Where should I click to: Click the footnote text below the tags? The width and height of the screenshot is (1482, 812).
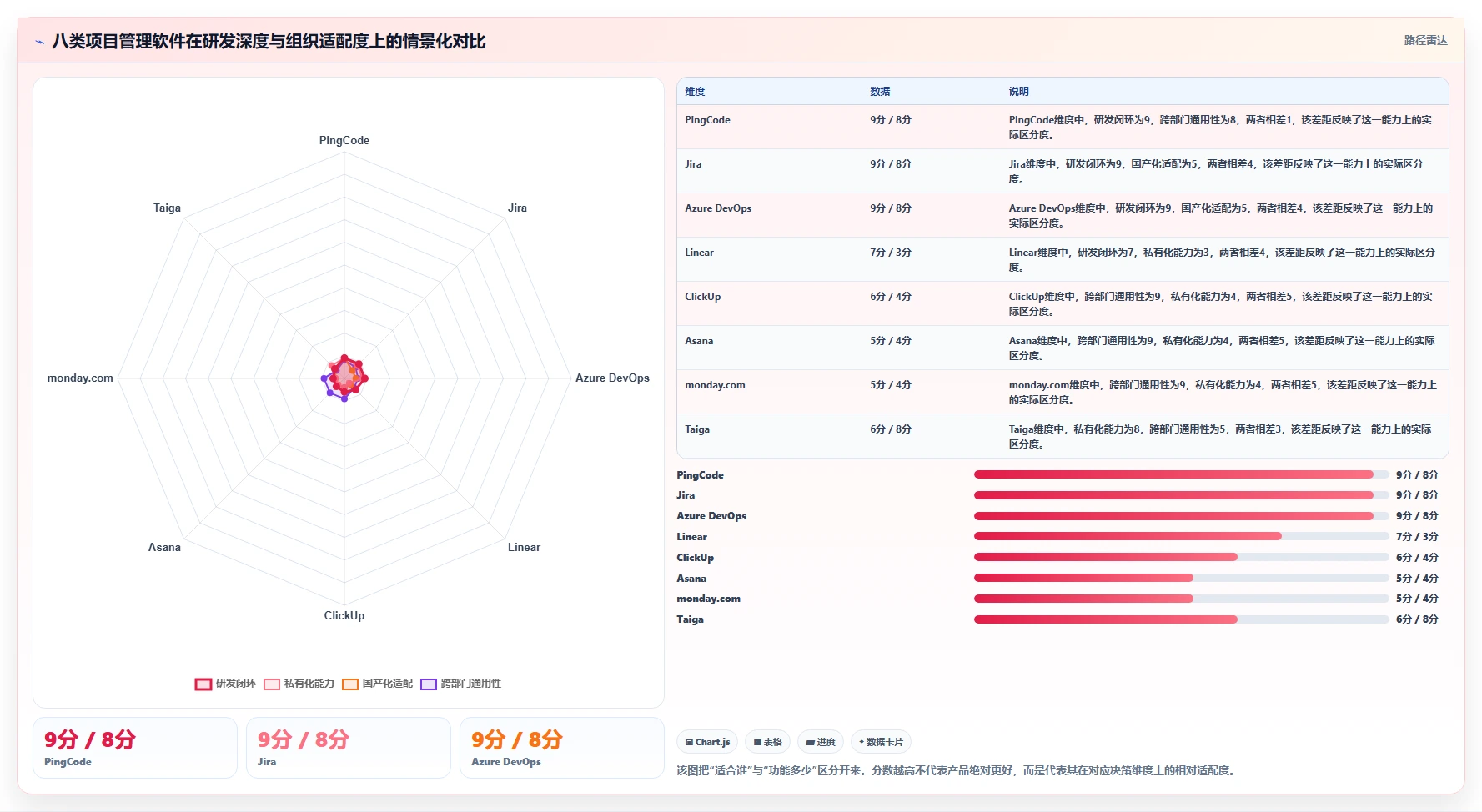point(956,770)
